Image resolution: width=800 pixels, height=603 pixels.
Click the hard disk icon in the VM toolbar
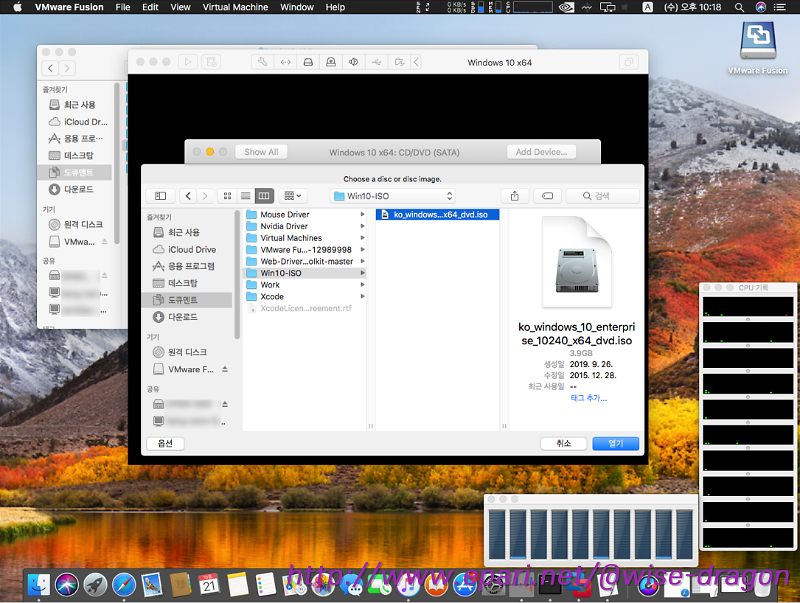pyautogui.click(x=308, y=62)
